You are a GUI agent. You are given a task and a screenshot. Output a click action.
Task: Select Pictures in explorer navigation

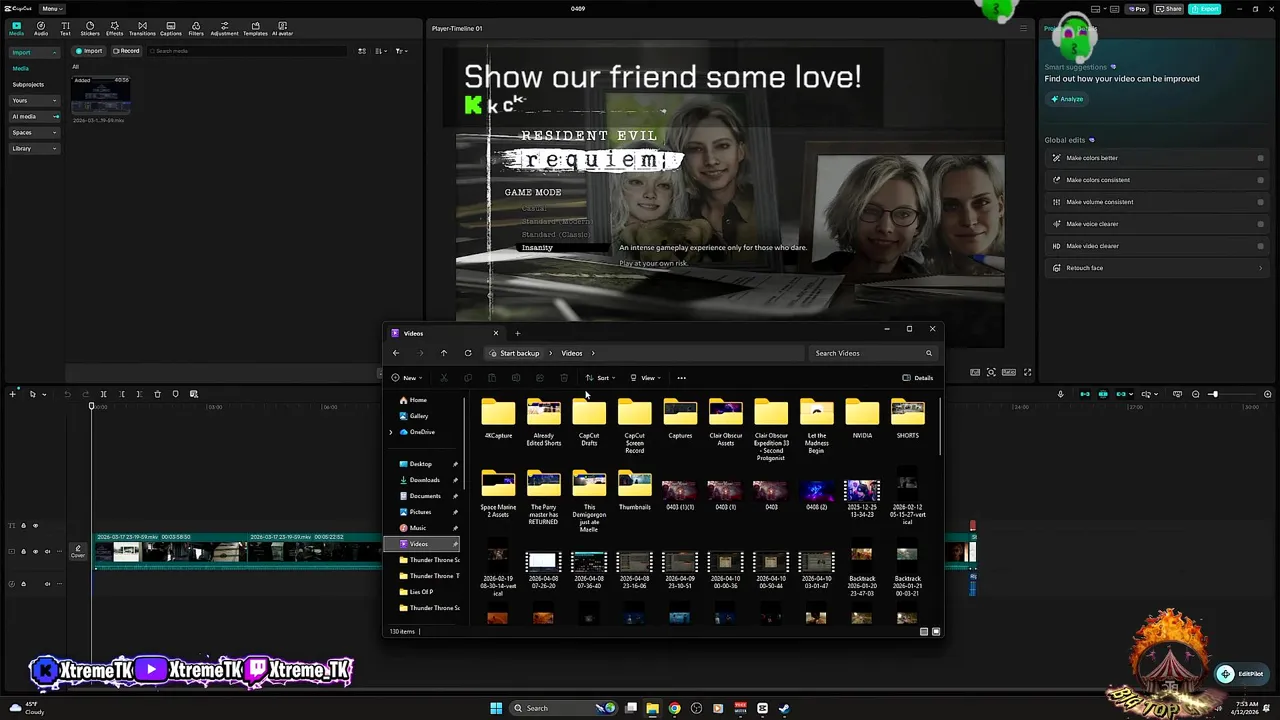tap(420, 512)
